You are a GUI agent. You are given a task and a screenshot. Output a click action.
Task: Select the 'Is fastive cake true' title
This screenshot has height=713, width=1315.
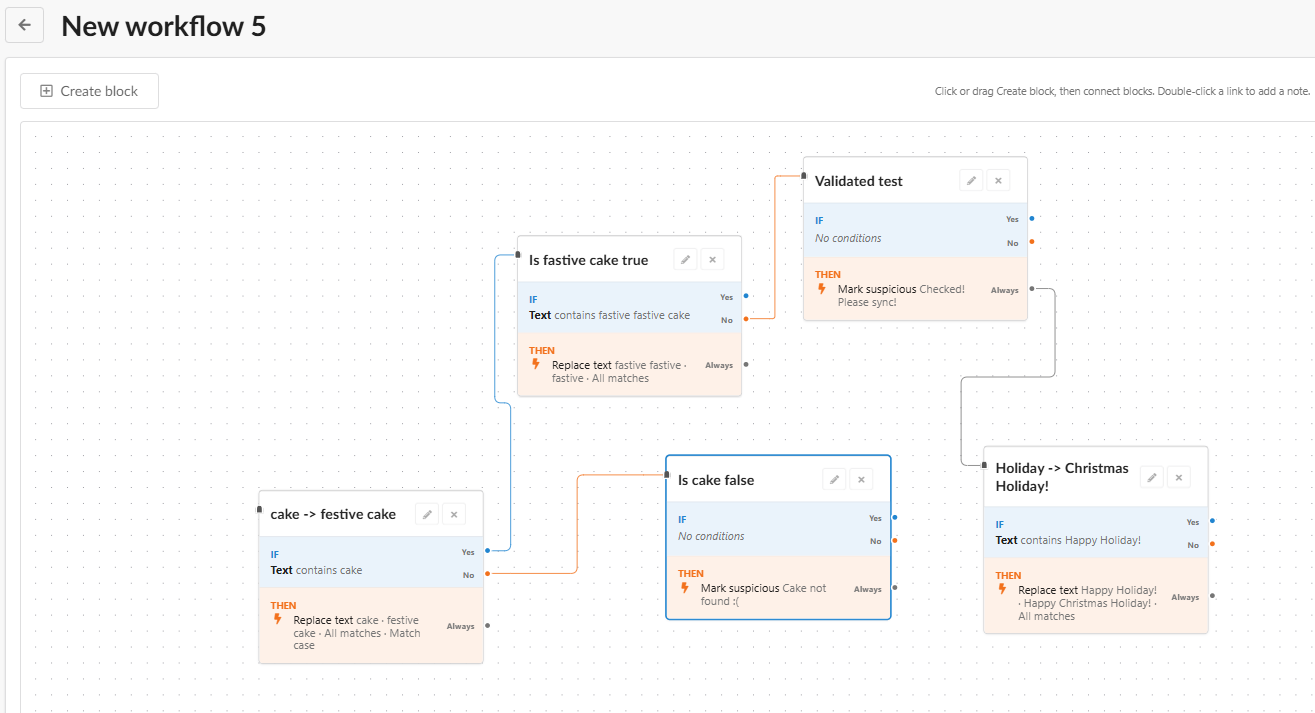tap(588, 260)
